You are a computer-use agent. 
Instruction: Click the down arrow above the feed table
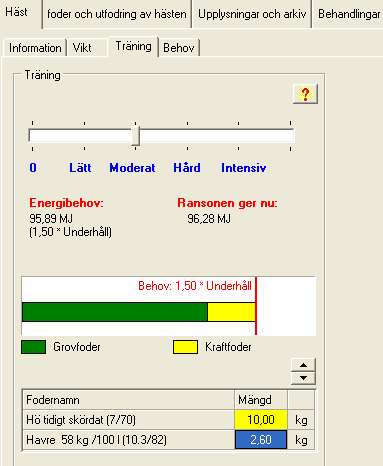coord(303,378)
